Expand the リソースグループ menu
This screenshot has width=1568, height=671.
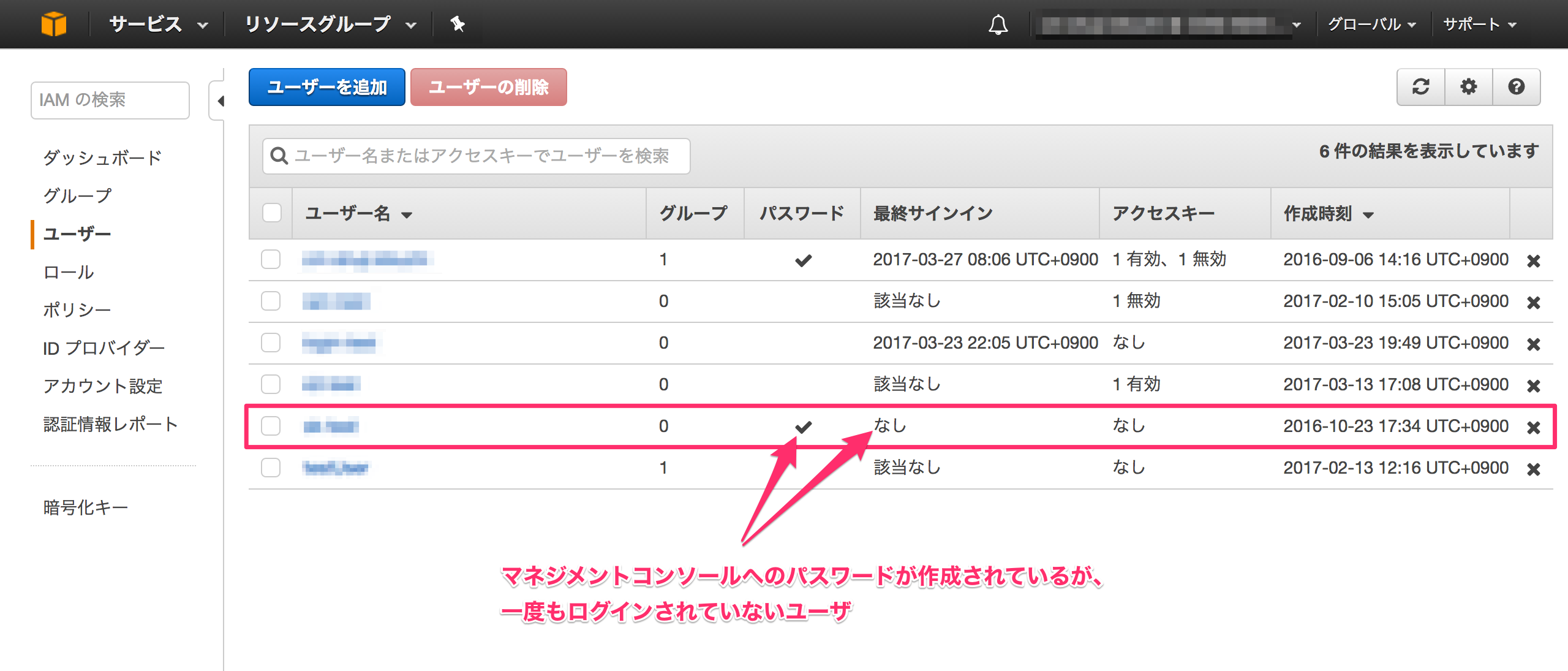(330, 25)
